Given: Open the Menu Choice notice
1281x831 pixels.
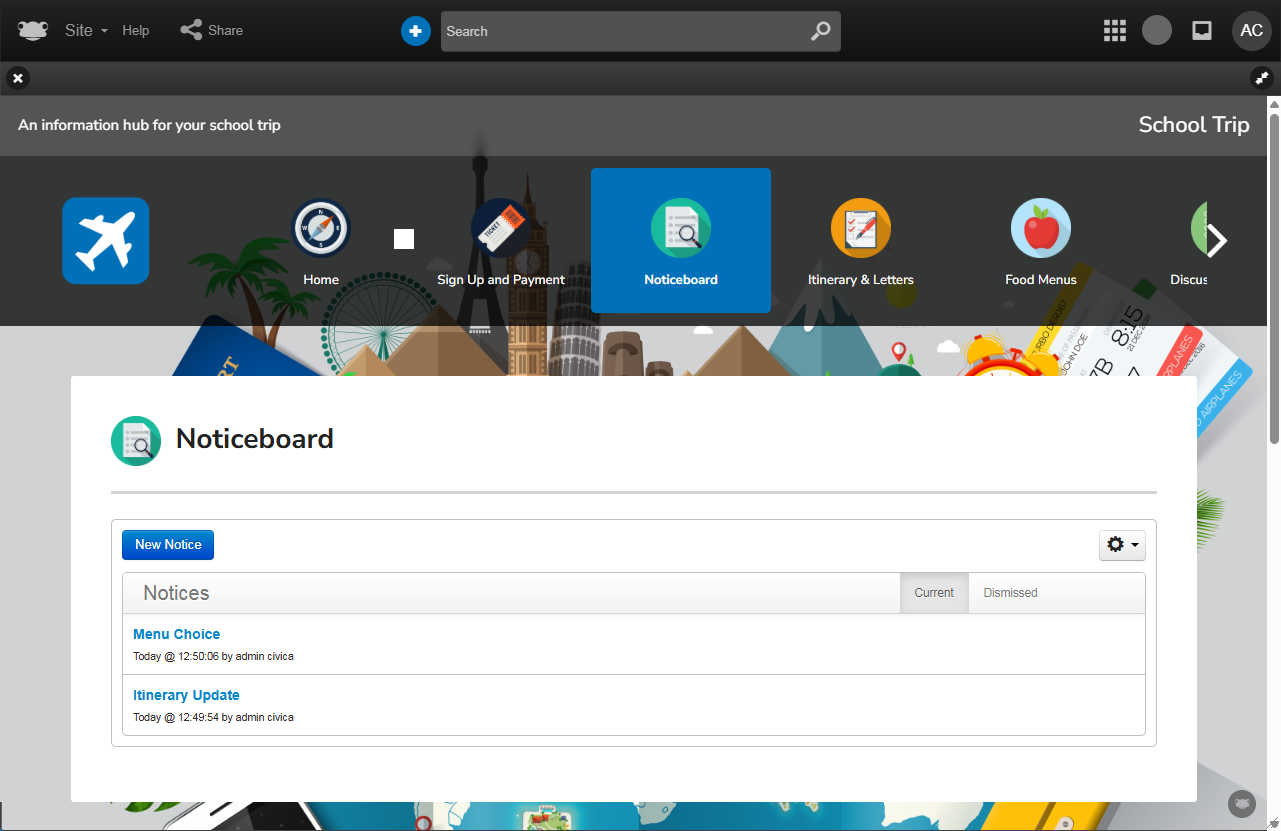Looking at the screenshot, I should 176,634.
